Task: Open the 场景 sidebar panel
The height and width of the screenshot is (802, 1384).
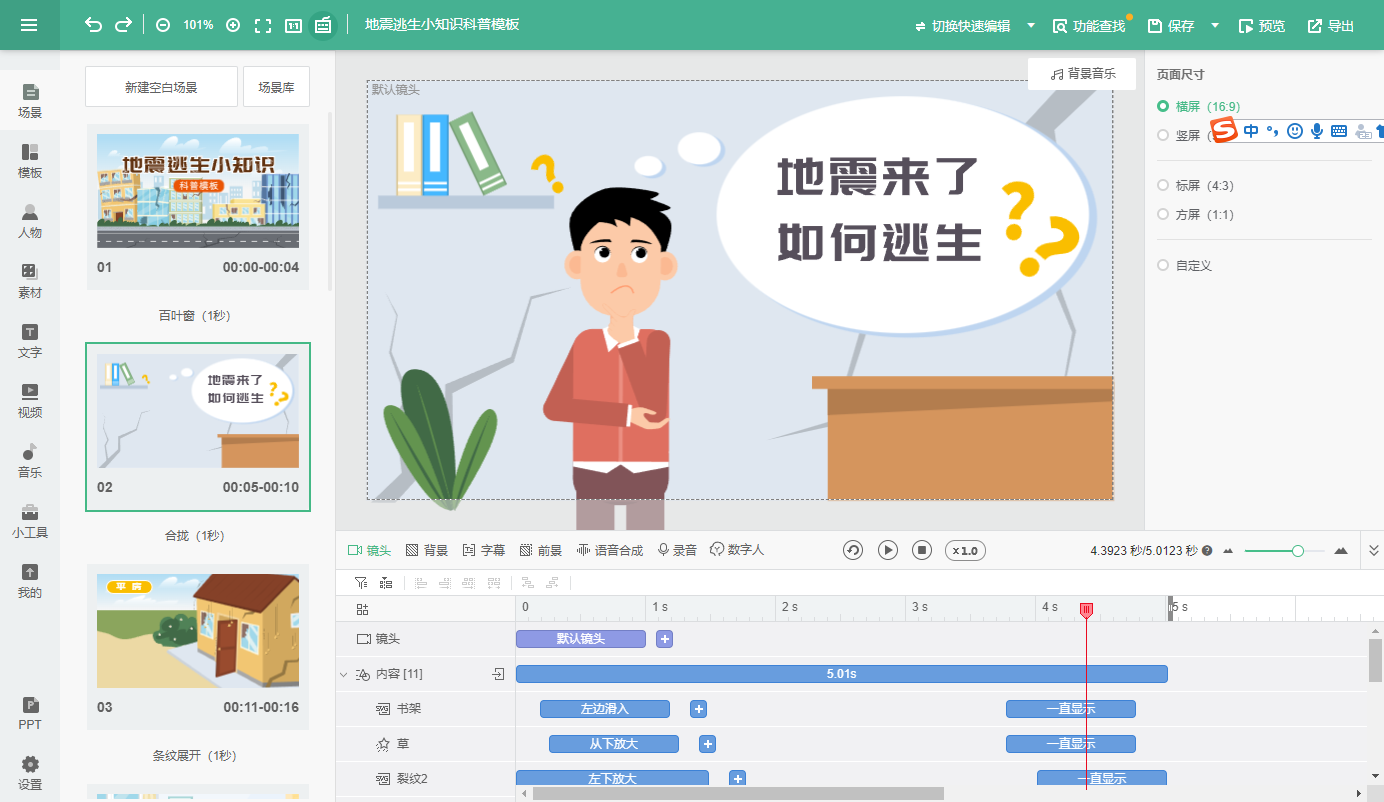Action: [x=30, y=101]
